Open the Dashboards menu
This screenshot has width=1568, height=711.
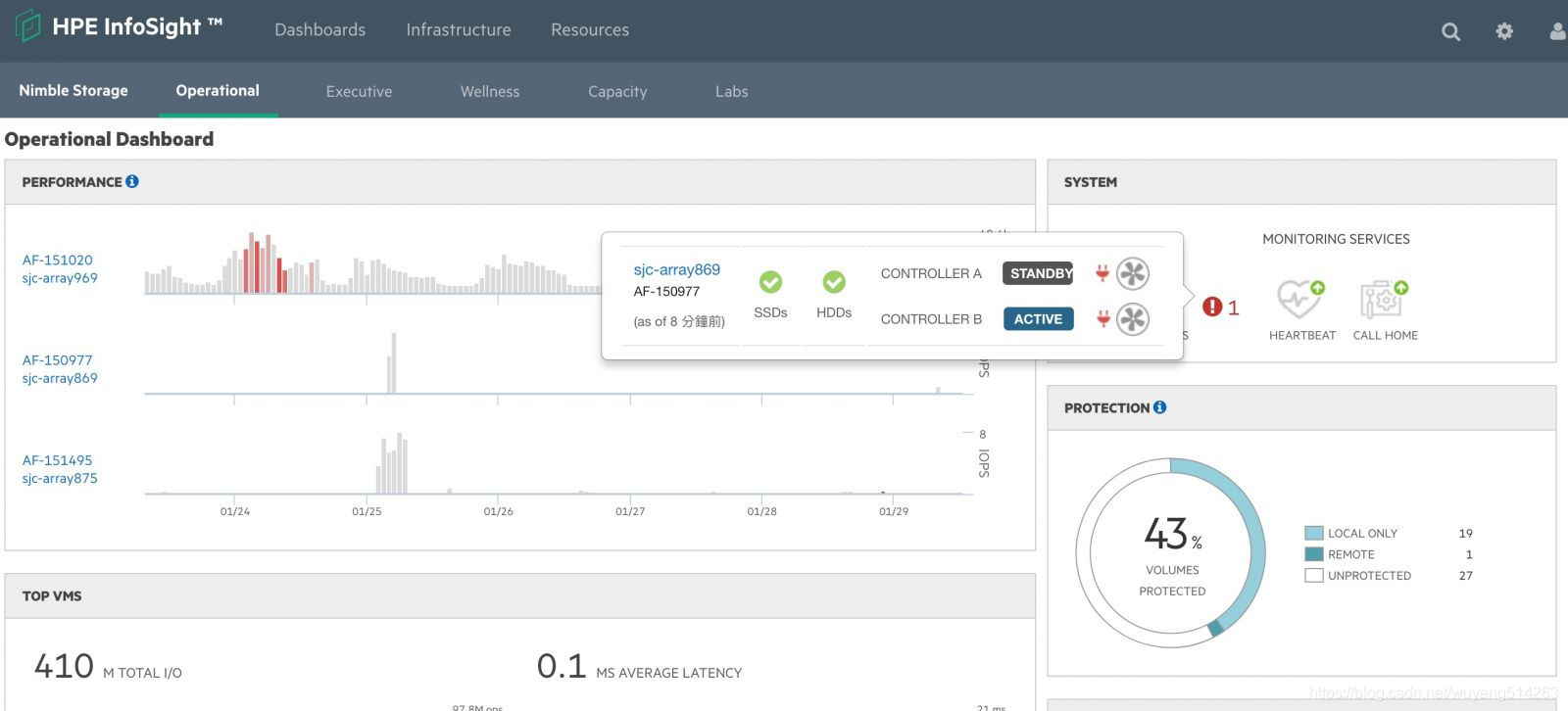319,30
